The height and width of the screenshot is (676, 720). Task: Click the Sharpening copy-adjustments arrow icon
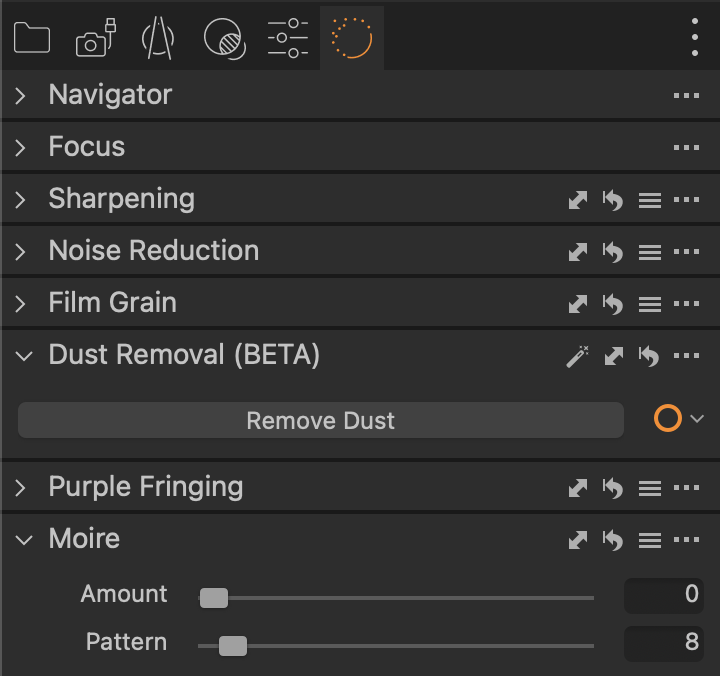[578, 200]
